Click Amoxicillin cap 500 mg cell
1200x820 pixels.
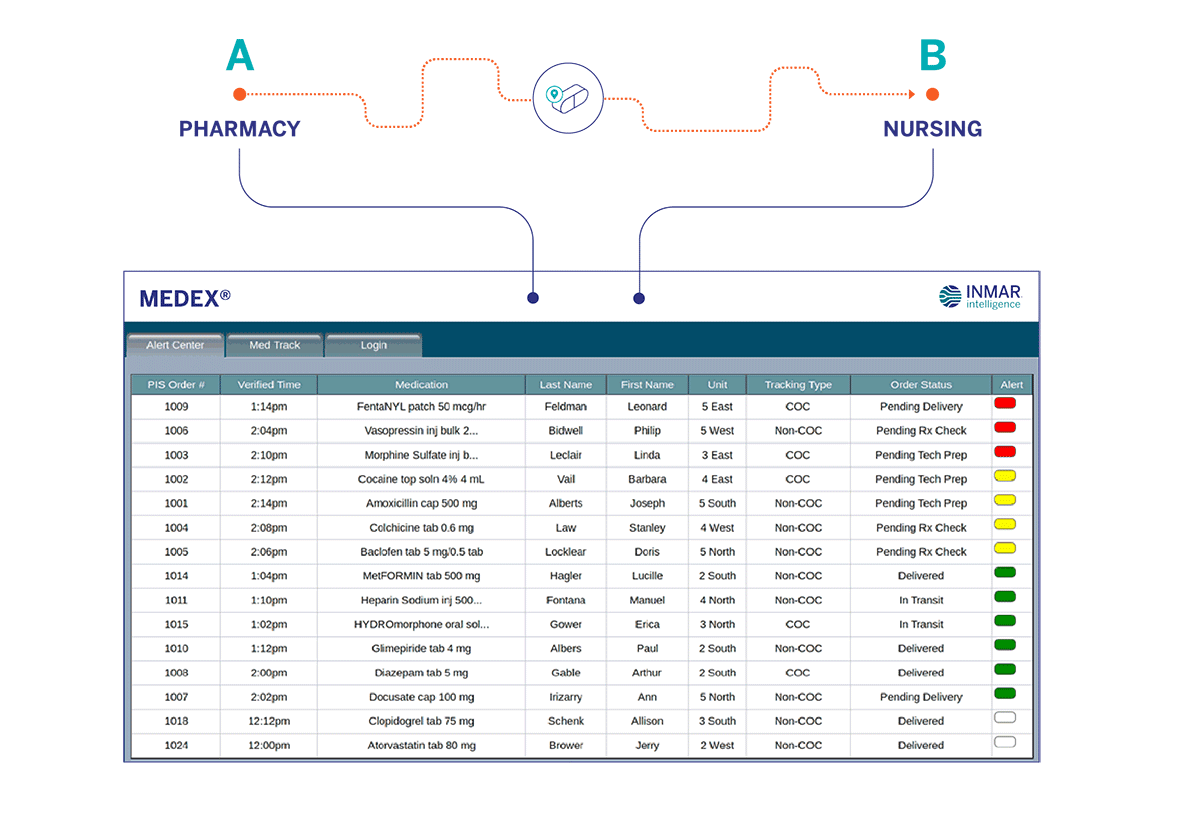pos(421,504)
